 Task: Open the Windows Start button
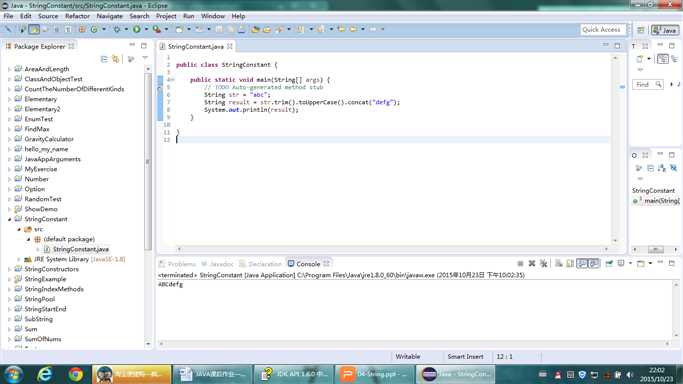[x=13, y=374]
